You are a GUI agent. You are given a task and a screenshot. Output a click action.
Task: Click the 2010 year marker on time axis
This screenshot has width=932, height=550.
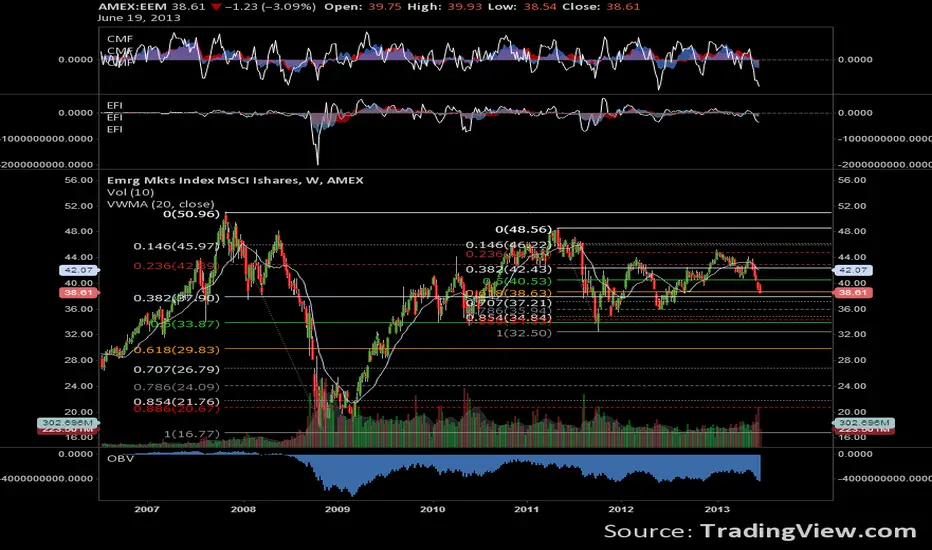[433, 509]
